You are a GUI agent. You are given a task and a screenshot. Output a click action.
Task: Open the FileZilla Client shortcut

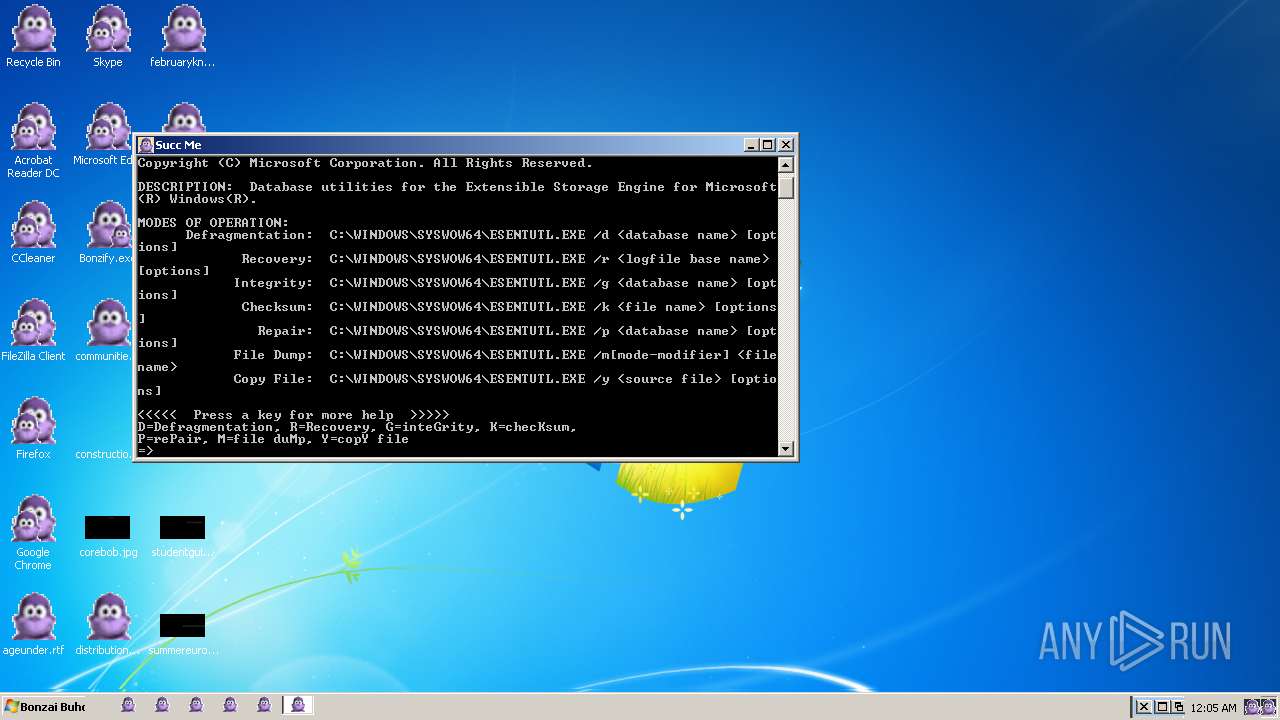33,330
